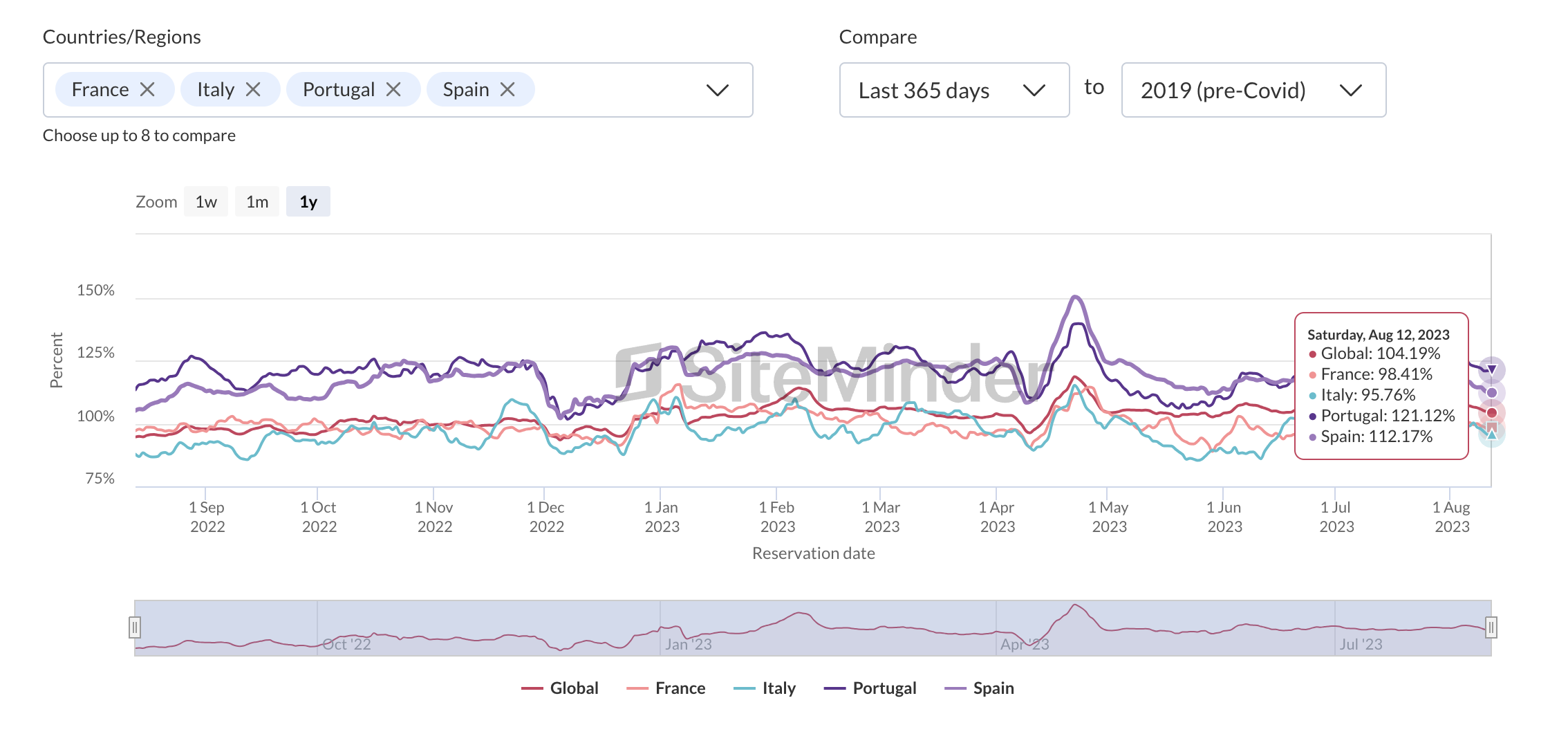Click the navigator area near Oct '22

point(346,644)
